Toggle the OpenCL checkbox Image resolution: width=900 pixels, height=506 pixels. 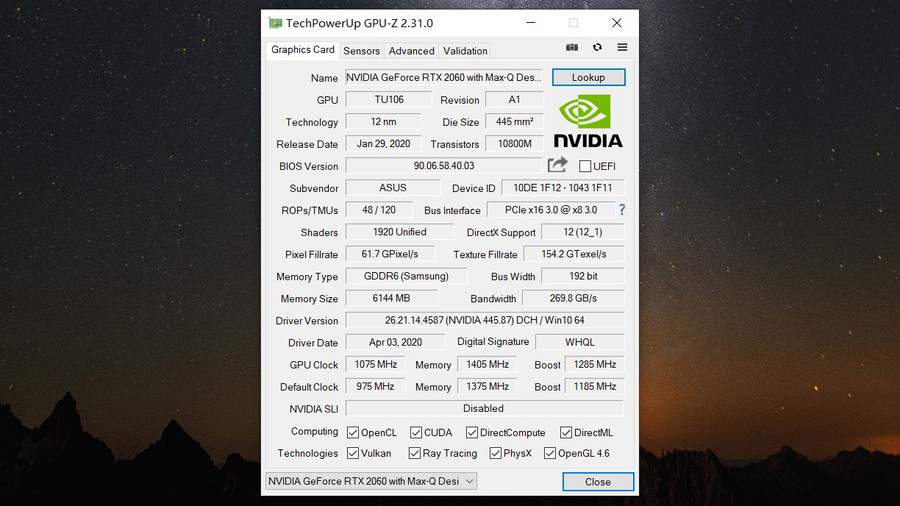pyautogui.click(x=353, y=433)
